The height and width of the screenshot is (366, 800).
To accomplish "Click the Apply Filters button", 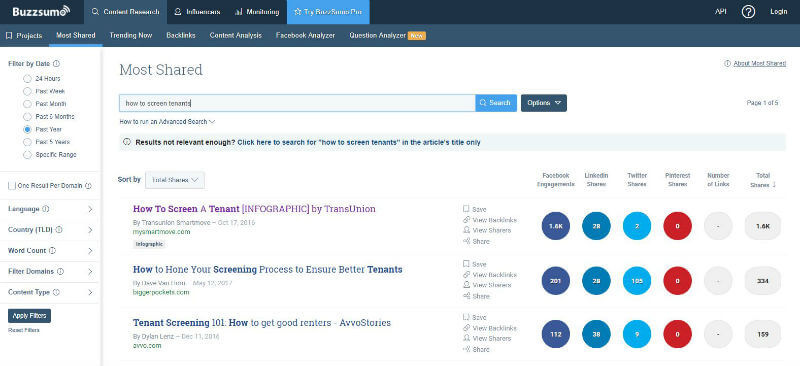I will tap(30, 316).
